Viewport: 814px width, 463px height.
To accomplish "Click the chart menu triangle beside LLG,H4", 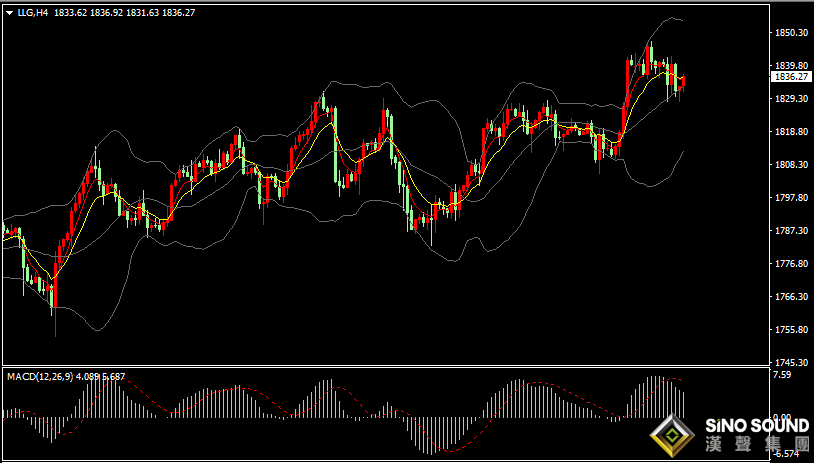I will [x=10, y=13].
